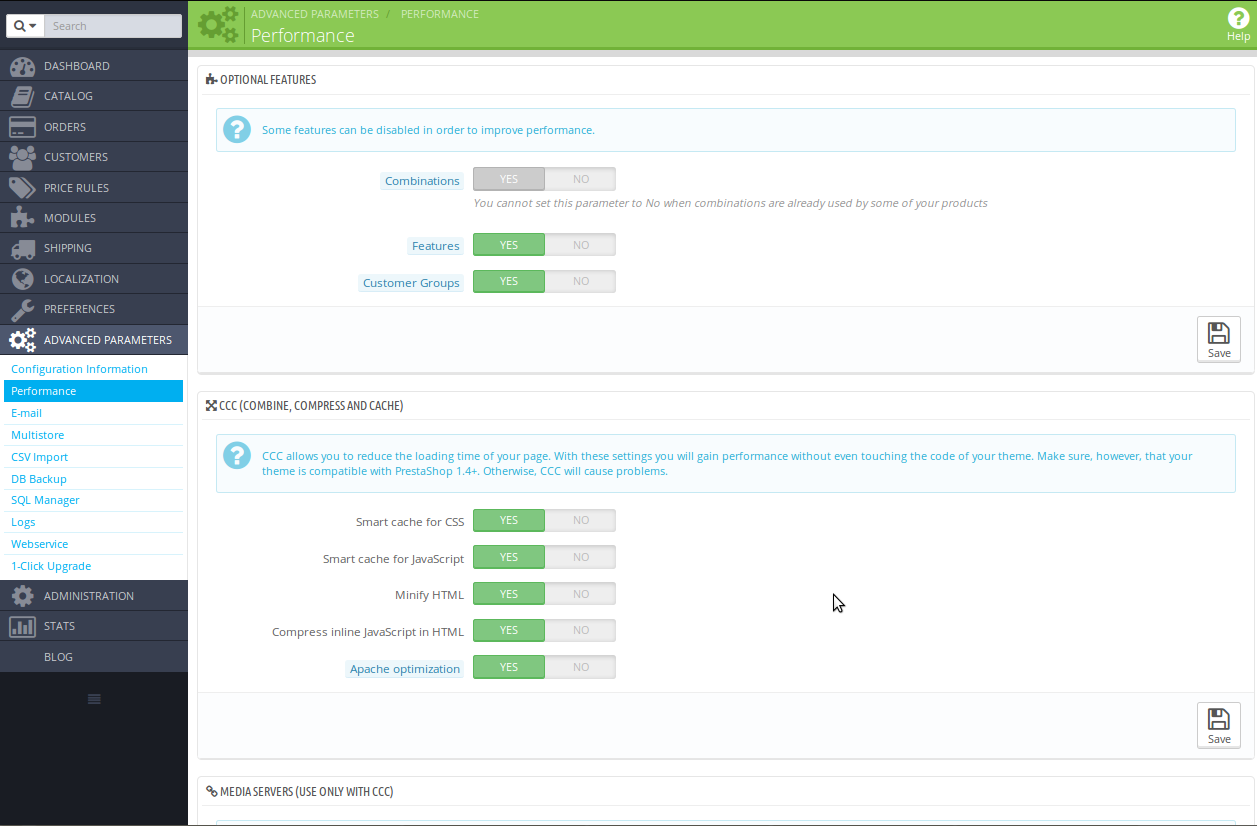Open the Catalog menu
Image resolution: width=1257 pixels, height=826 pixels.
93,96
